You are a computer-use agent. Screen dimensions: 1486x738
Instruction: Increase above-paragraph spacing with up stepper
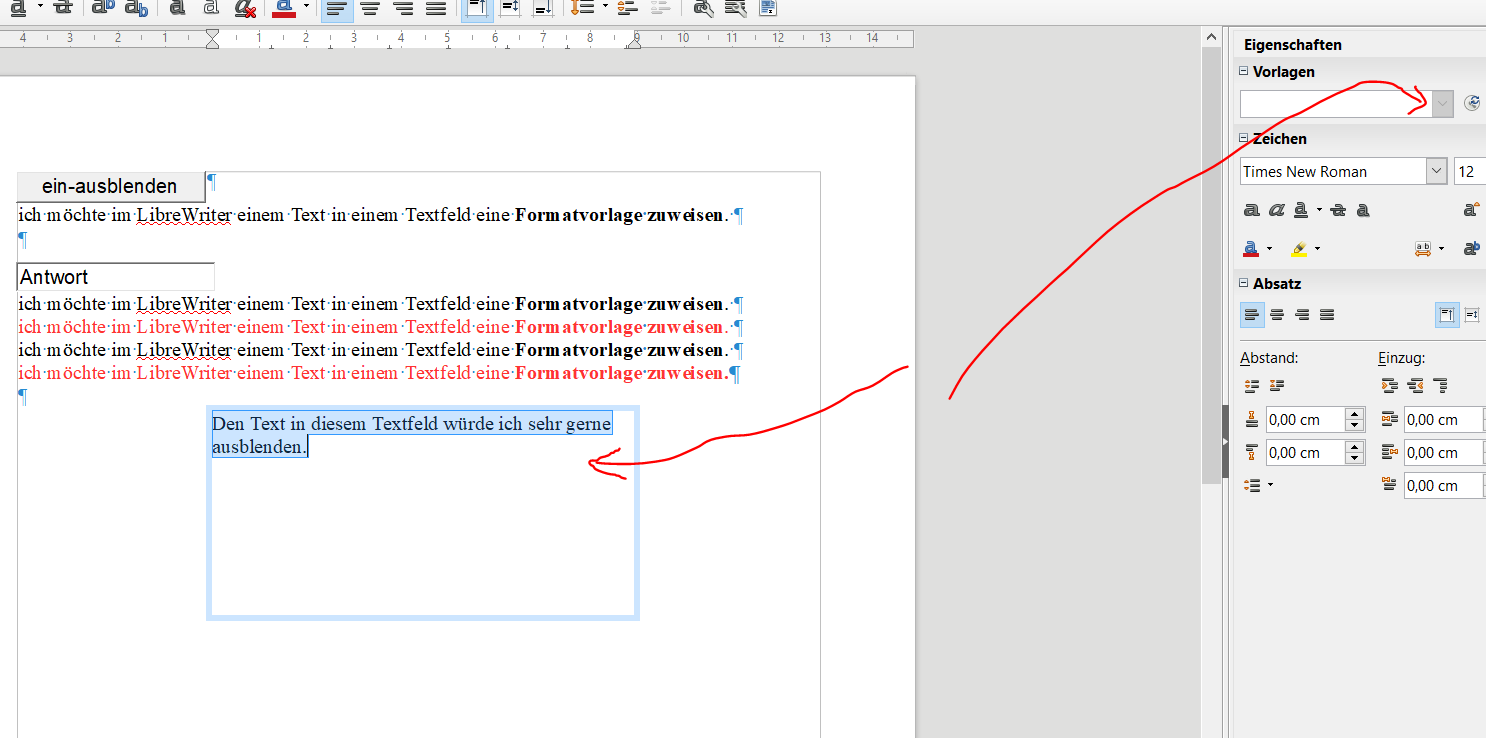click(x=1355, y=414)
